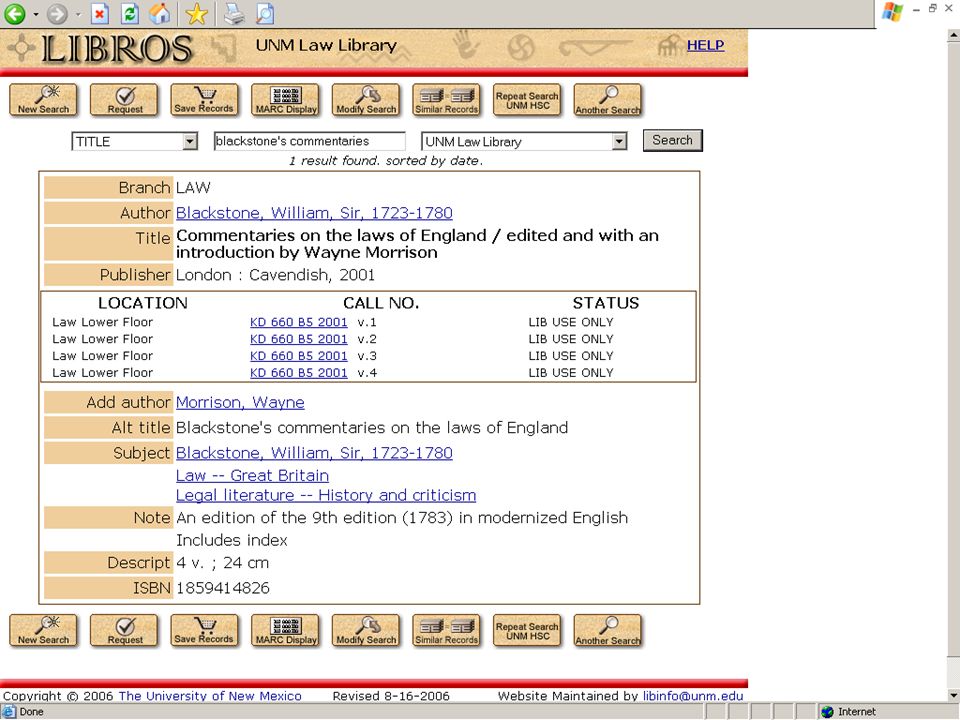Click the Publisher text London : Cavendish, 2001
This screenshot has height=720, width=960.
pyautogui.click(x=276, y=276)
